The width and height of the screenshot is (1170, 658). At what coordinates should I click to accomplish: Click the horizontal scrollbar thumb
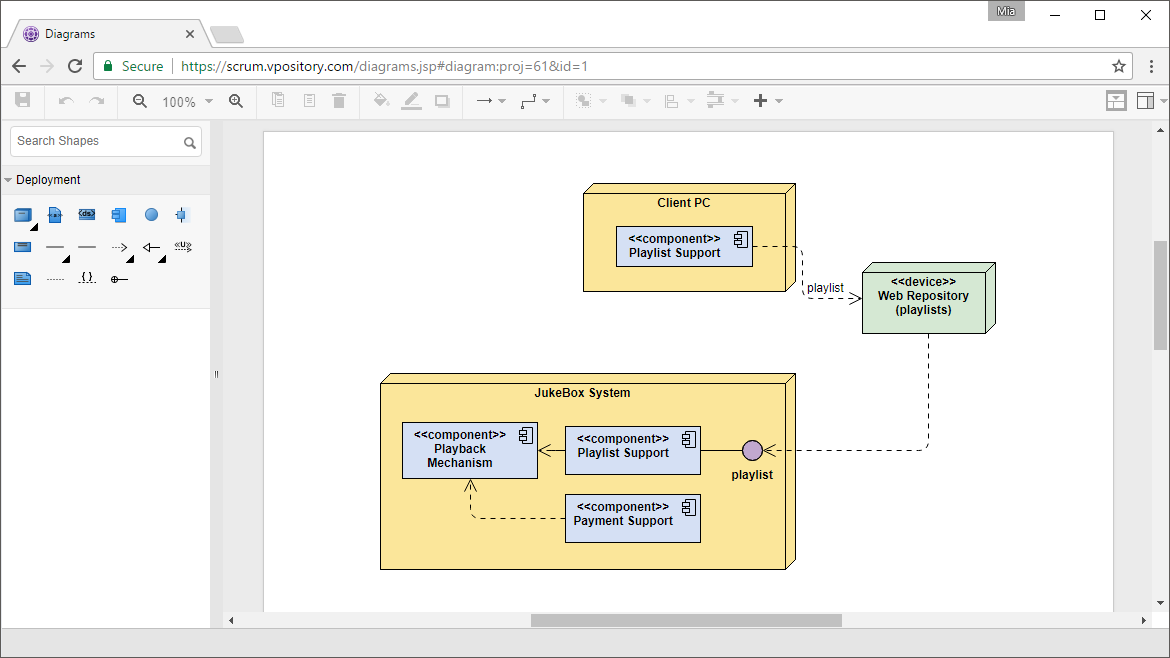tap(686, 621)
